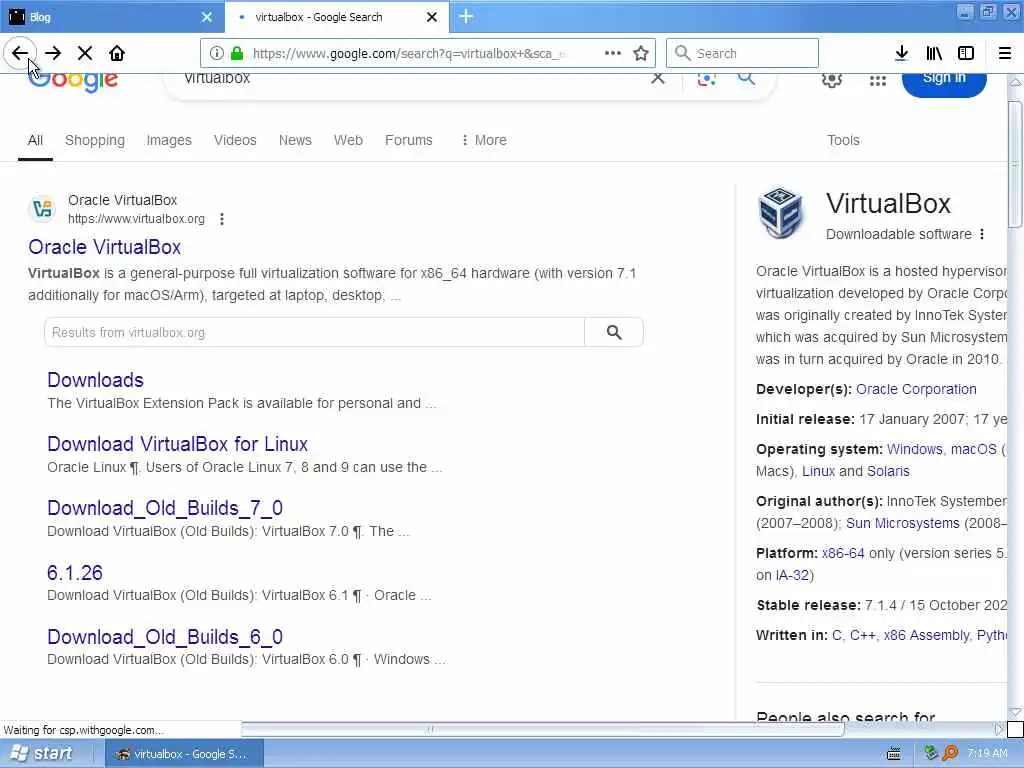Follow the x86-64 platform link
This screenshot has width=1024, height=768.
pos(842,553)
